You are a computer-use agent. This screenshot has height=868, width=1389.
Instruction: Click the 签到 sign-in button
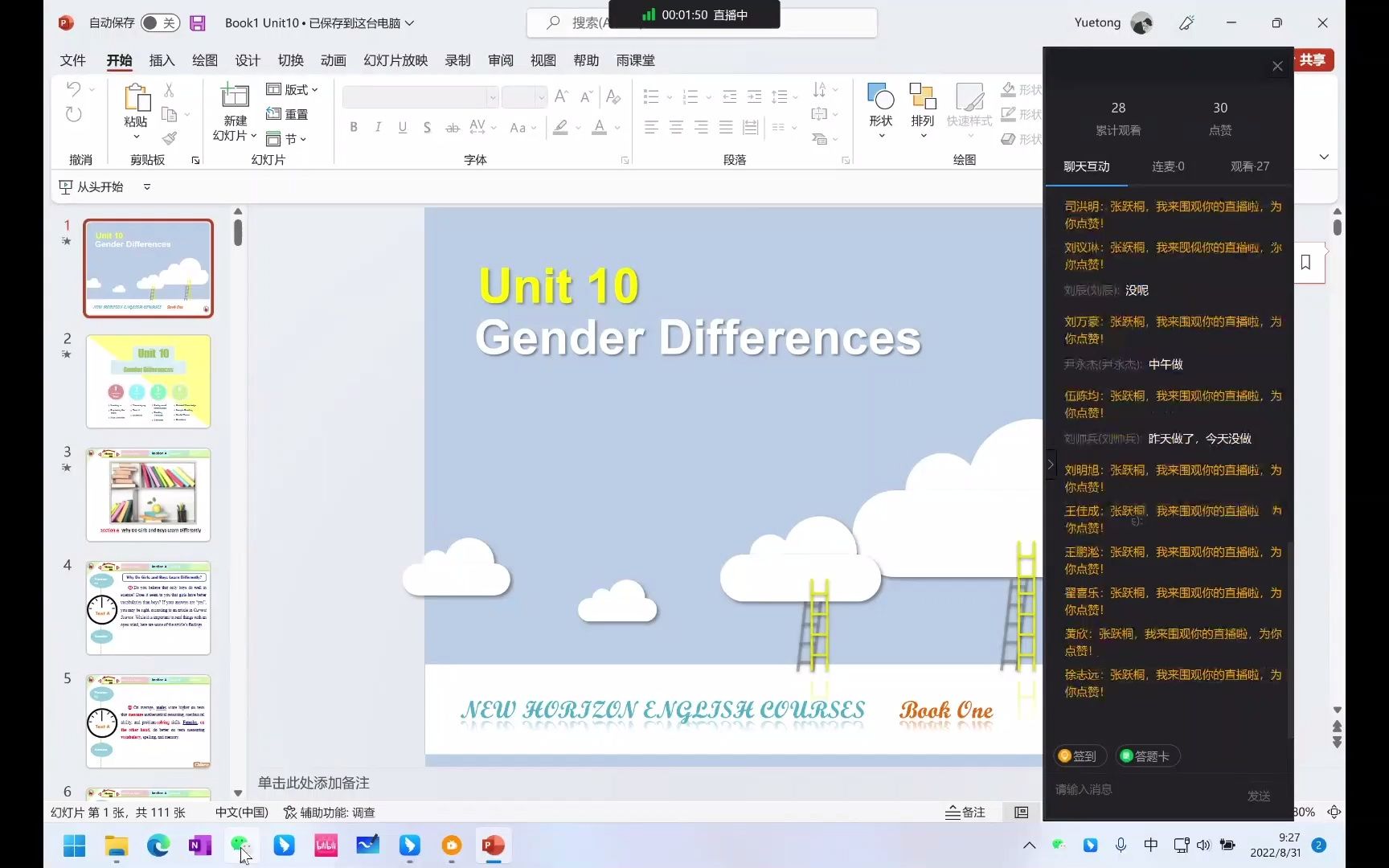[x=1080, y=755]
